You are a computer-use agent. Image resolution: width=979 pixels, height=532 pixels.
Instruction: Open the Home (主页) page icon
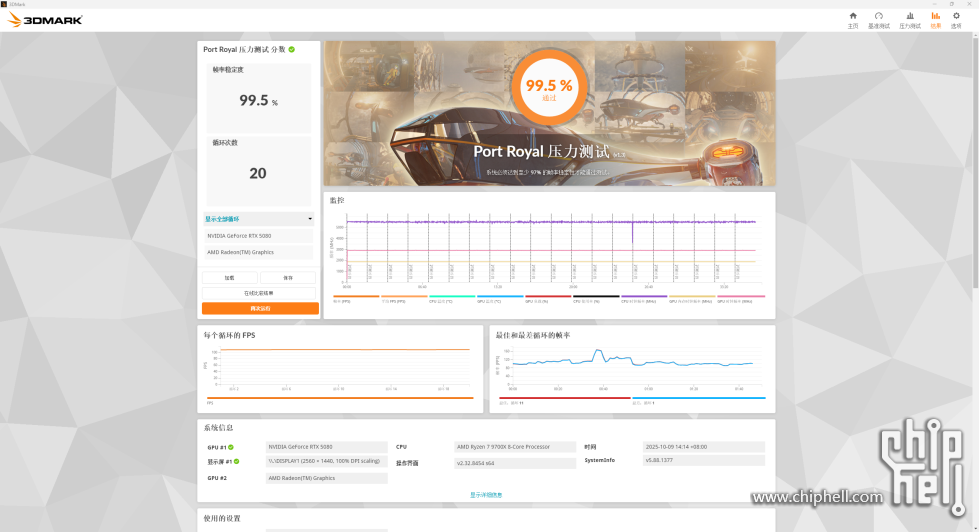pos(853,17)
